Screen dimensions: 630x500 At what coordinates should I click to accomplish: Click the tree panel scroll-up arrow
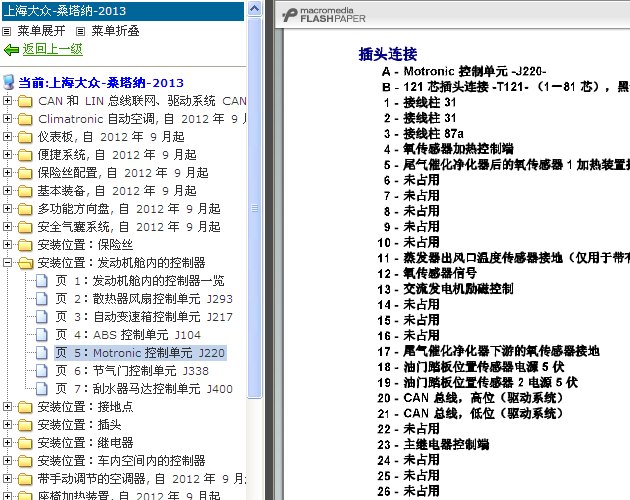pos(254,8)
